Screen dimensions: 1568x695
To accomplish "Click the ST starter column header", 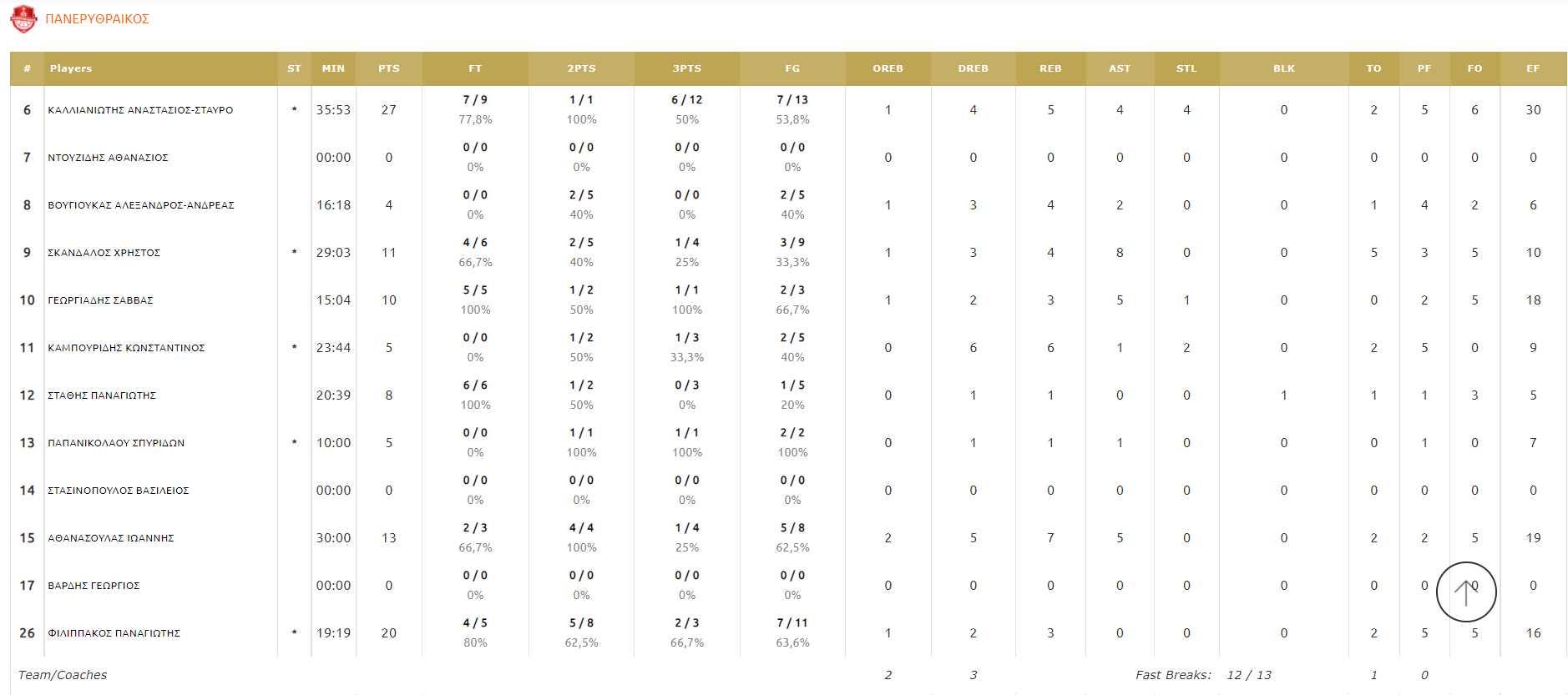I will [294, 68].
